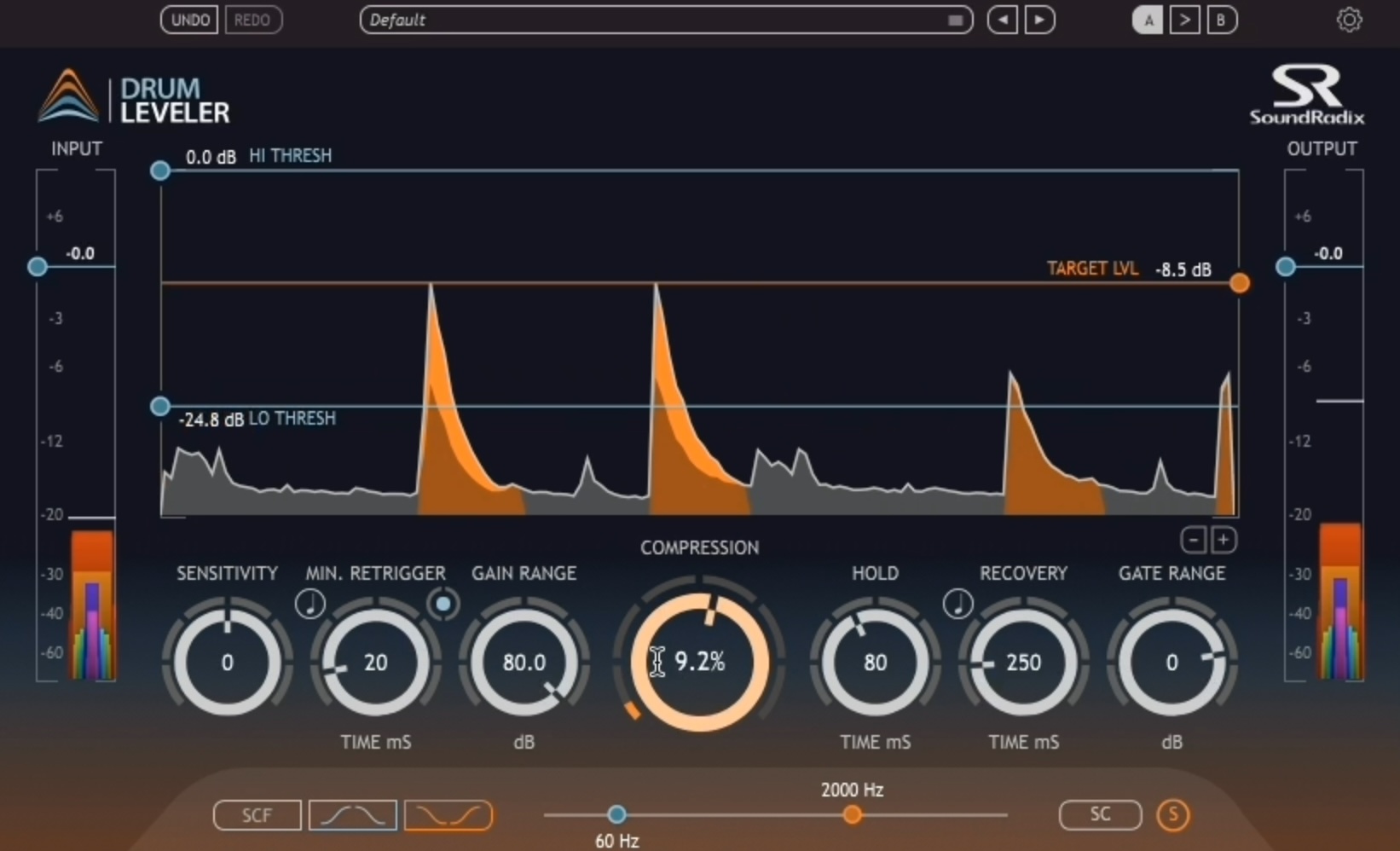Select the band-reject filter shape icon
The image size is (1400, 851).
pyautogui.click(x=448, y=815)
